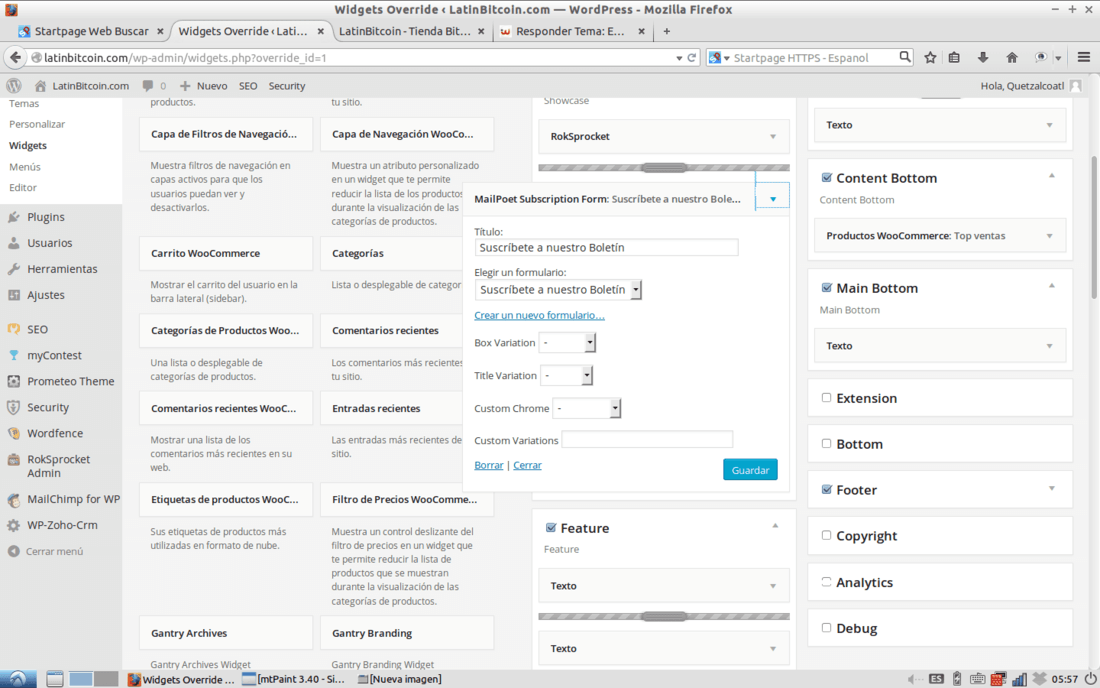
Task: Open Wordfence in the sidebar
Action: point(55,433)
